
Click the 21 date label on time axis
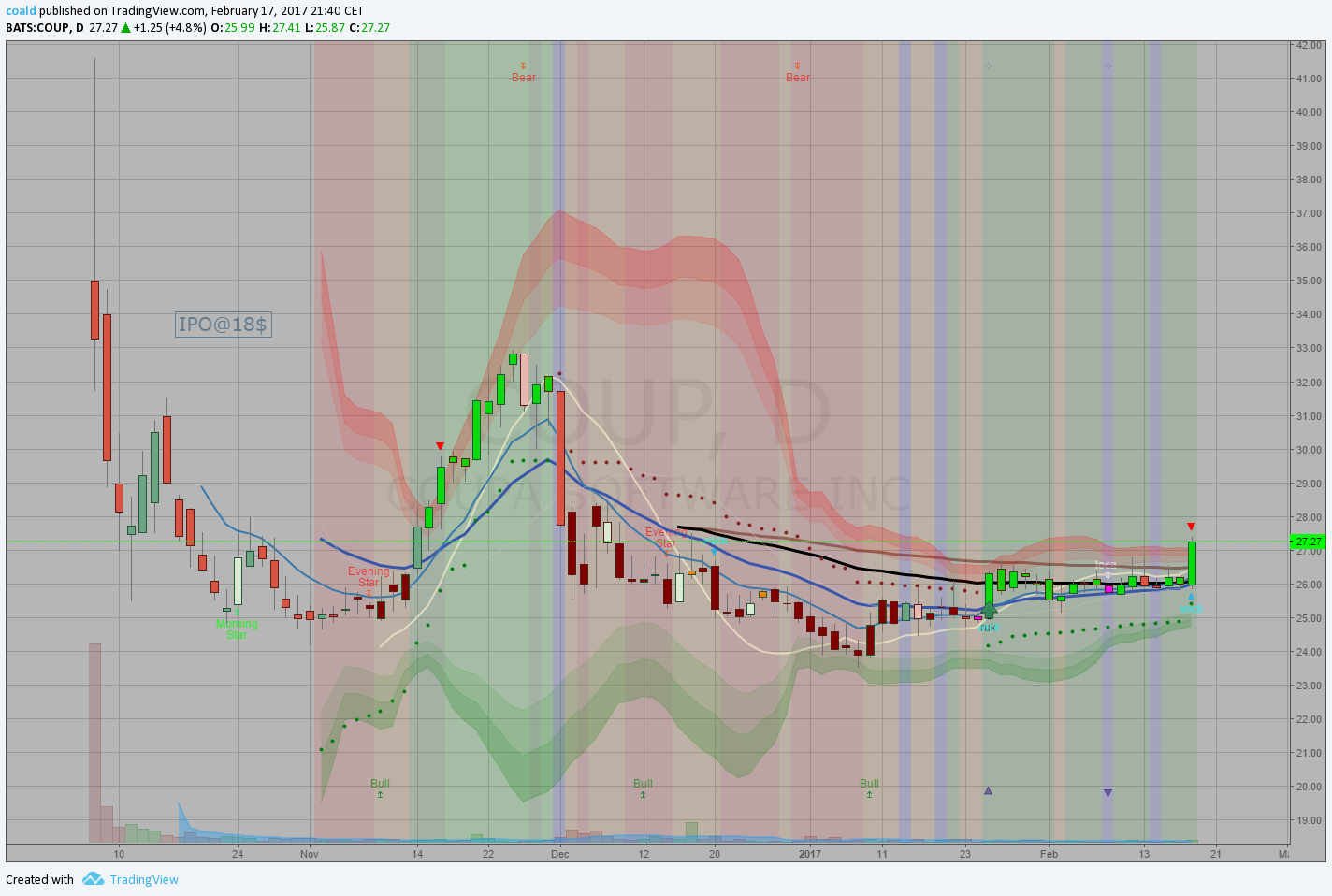1215,854
